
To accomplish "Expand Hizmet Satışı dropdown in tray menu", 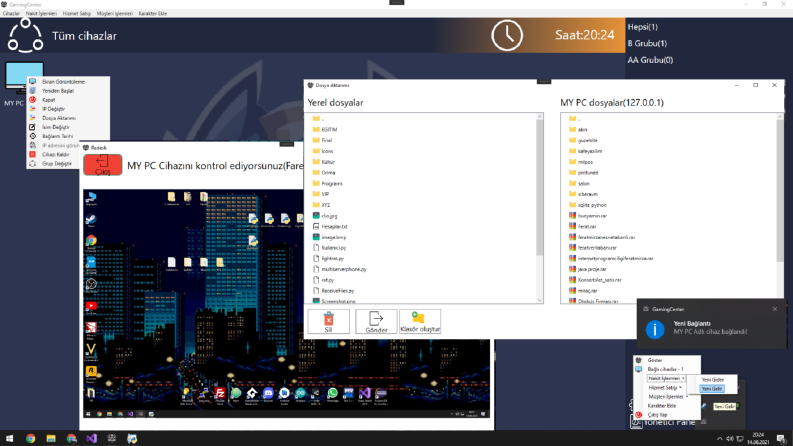I will [x=665, y=387].
